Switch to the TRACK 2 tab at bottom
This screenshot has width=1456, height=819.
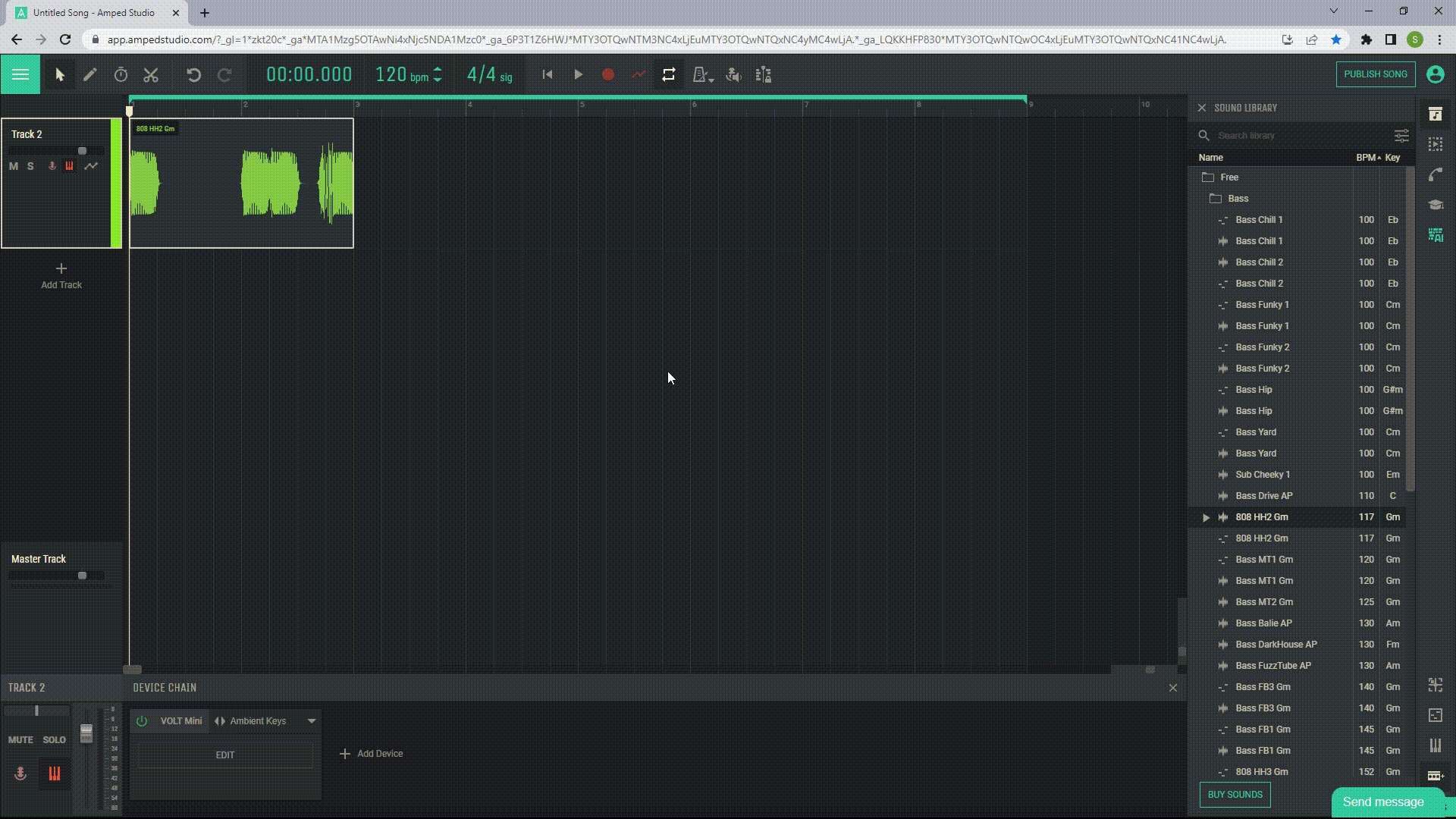coord(27,687)
